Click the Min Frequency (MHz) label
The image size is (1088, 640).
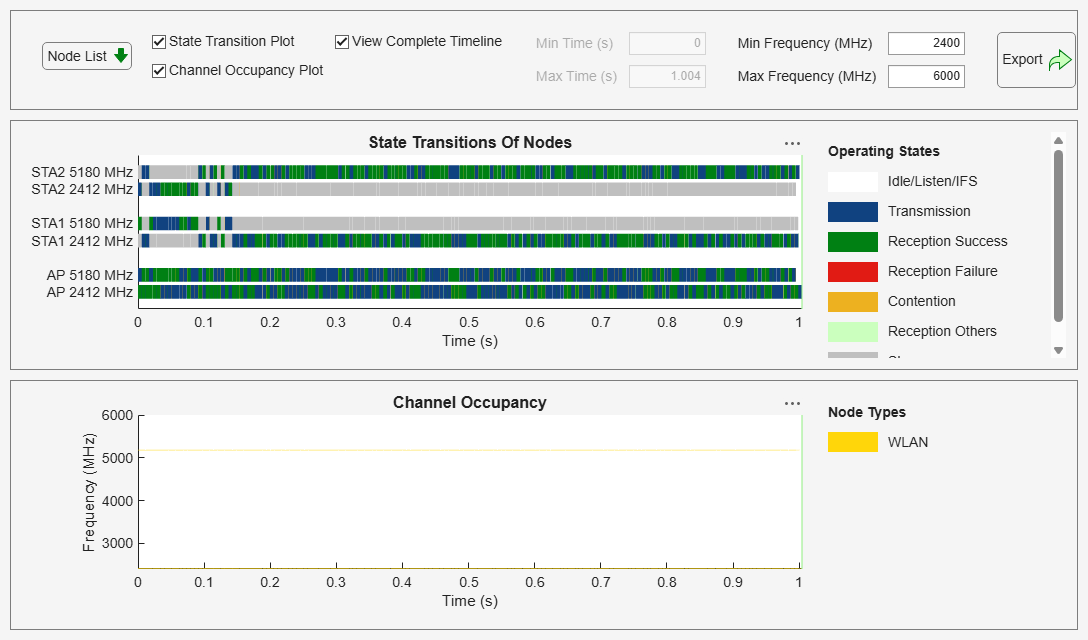coord(805,44)
